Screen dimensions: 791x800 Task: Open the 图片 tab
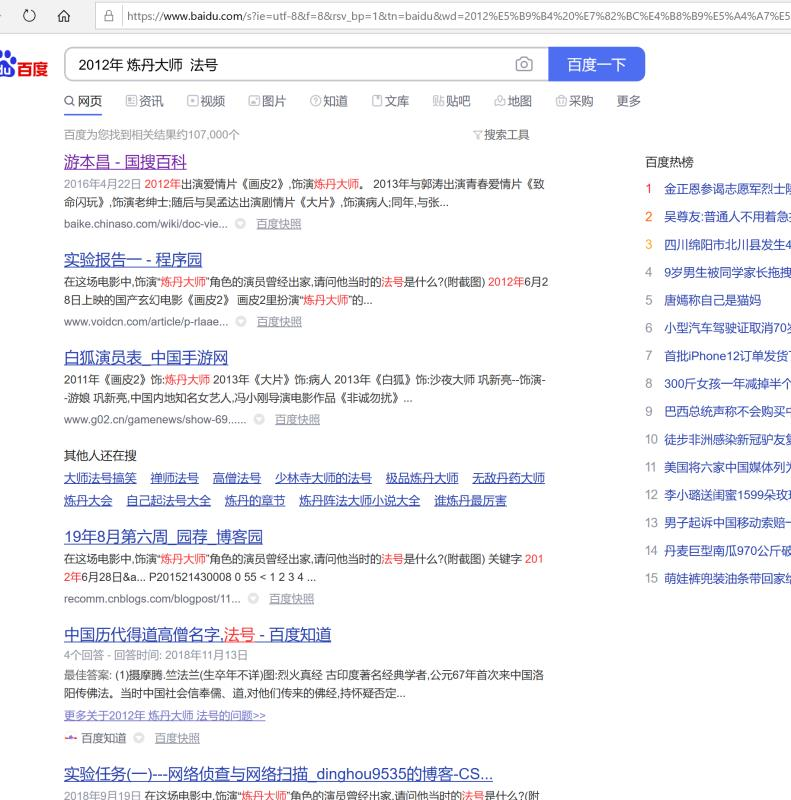point(267,101)
